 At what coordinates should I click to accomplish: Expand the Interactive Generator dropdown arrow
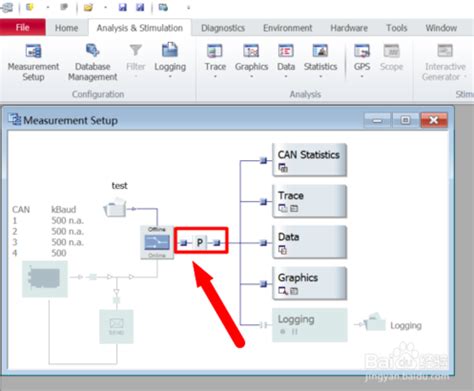[x=465, y=77]
